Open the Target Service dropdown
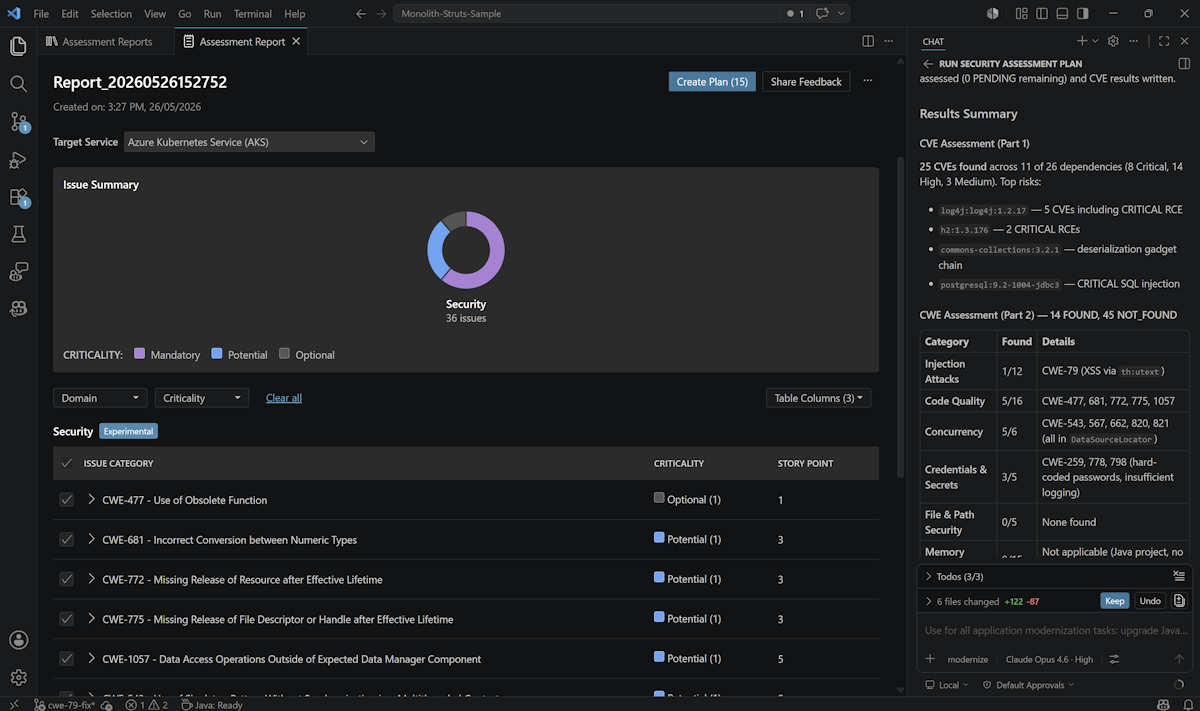1200x711 pixels. [249, 142]
